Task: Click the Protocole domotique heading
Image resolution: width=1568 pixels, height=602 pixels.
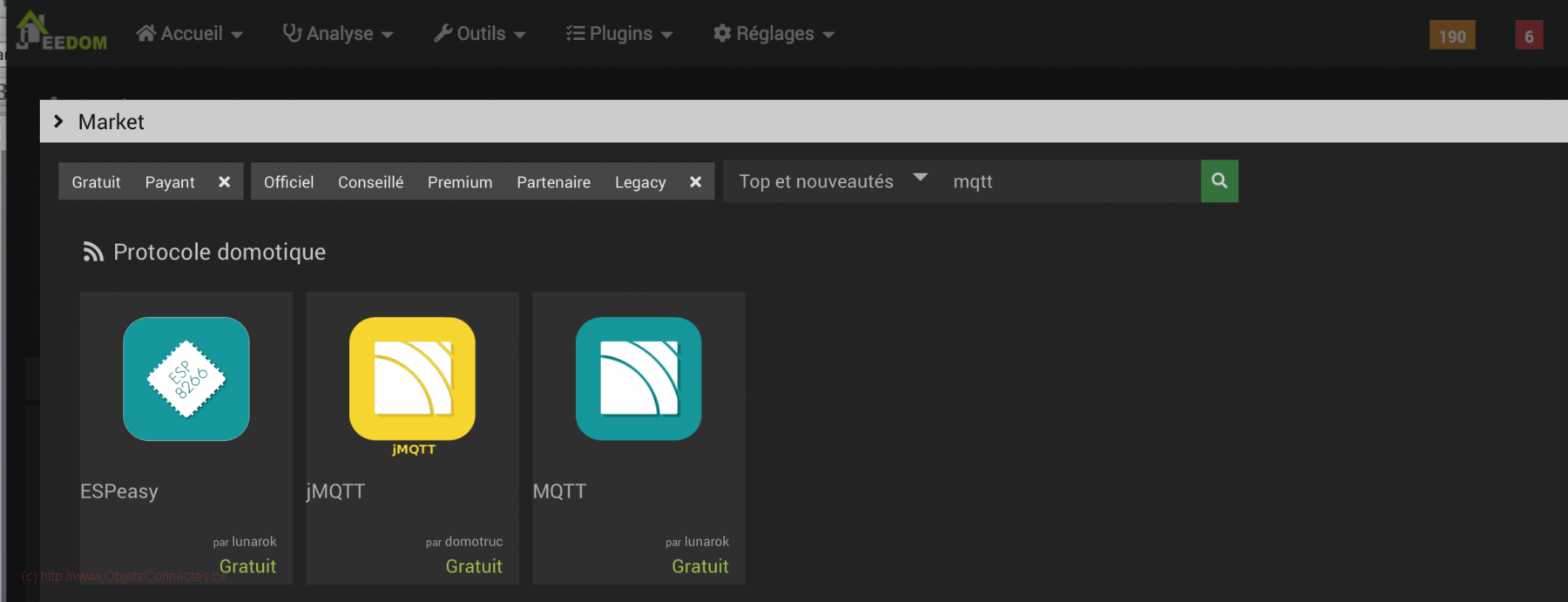Action: coord(220,252)
